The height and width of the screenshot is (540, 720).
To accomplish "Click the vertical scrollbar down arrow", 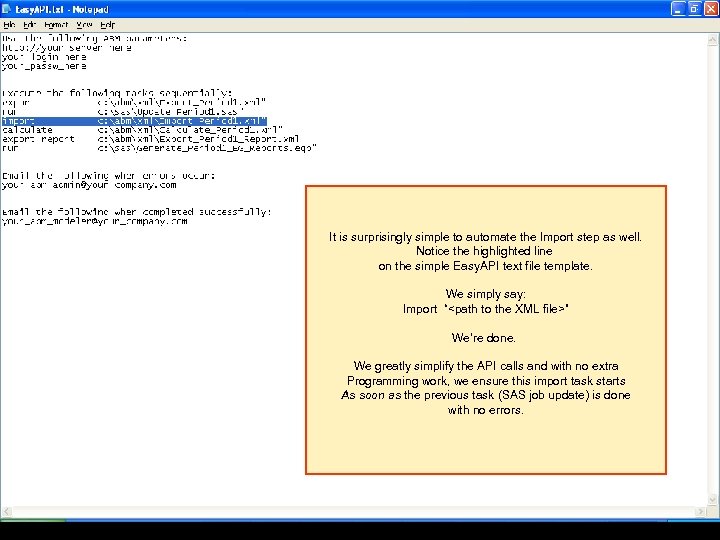I will [712, 500].
